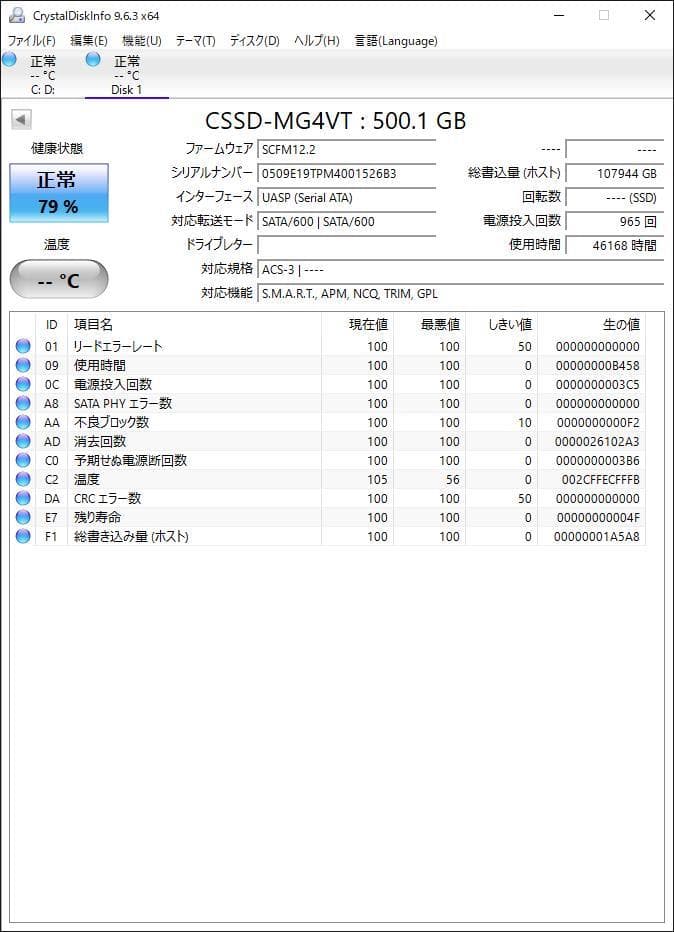
Task: Click the rotation rate value ---- (SSD)
Action: (x=615, y=197)
